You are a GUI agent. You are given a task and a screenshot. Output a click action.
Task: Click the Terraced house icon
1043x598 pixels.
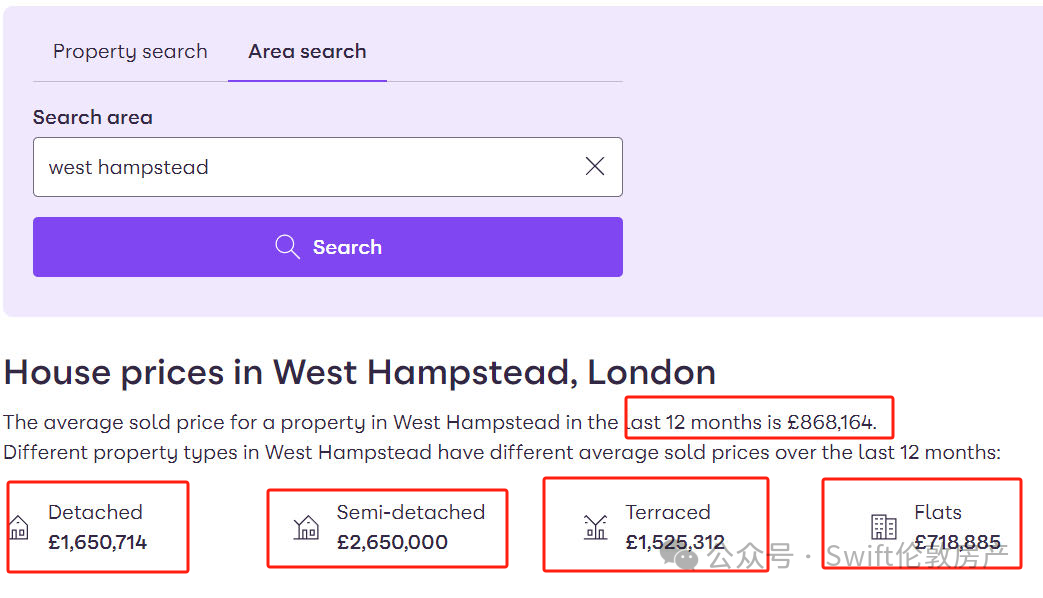point(595,527)
